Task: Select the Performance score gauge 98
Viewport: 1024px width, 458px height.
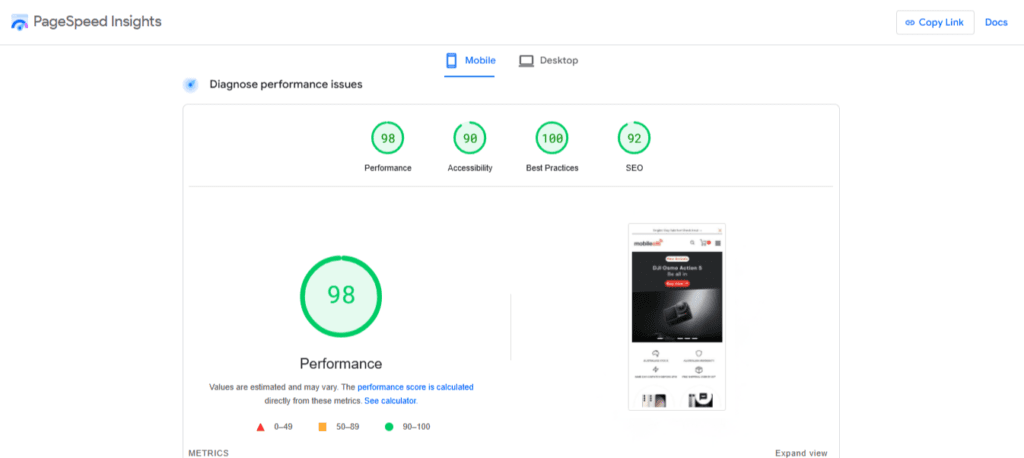Action: tap(387, 138)
